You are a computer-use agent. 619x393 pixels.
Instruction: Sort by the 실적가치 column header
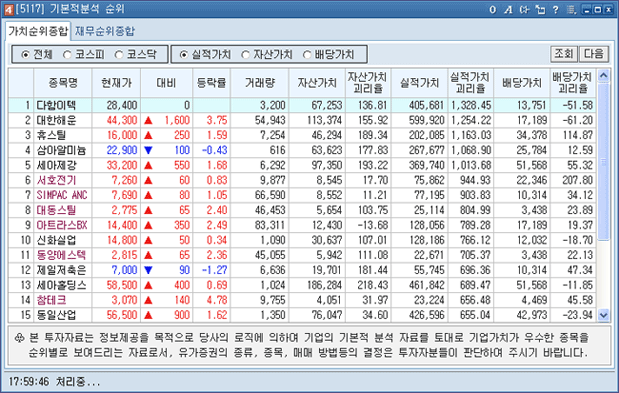[x=419, y=83]
